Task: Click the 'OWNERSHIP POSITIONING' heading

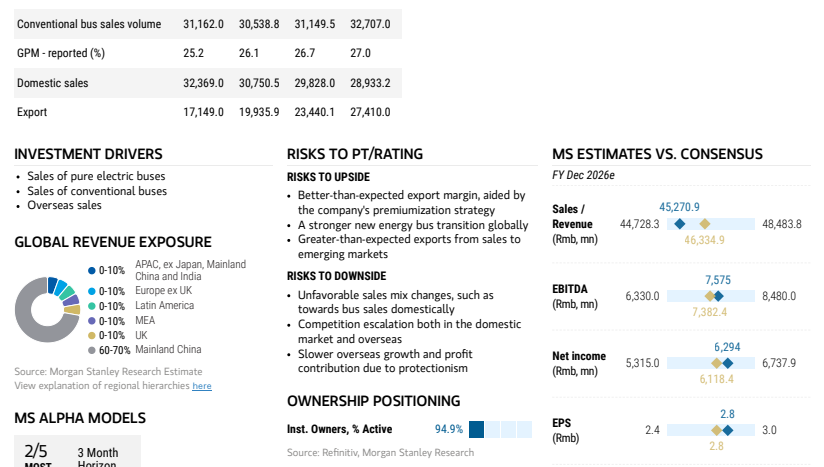Action: pos(374,401)
